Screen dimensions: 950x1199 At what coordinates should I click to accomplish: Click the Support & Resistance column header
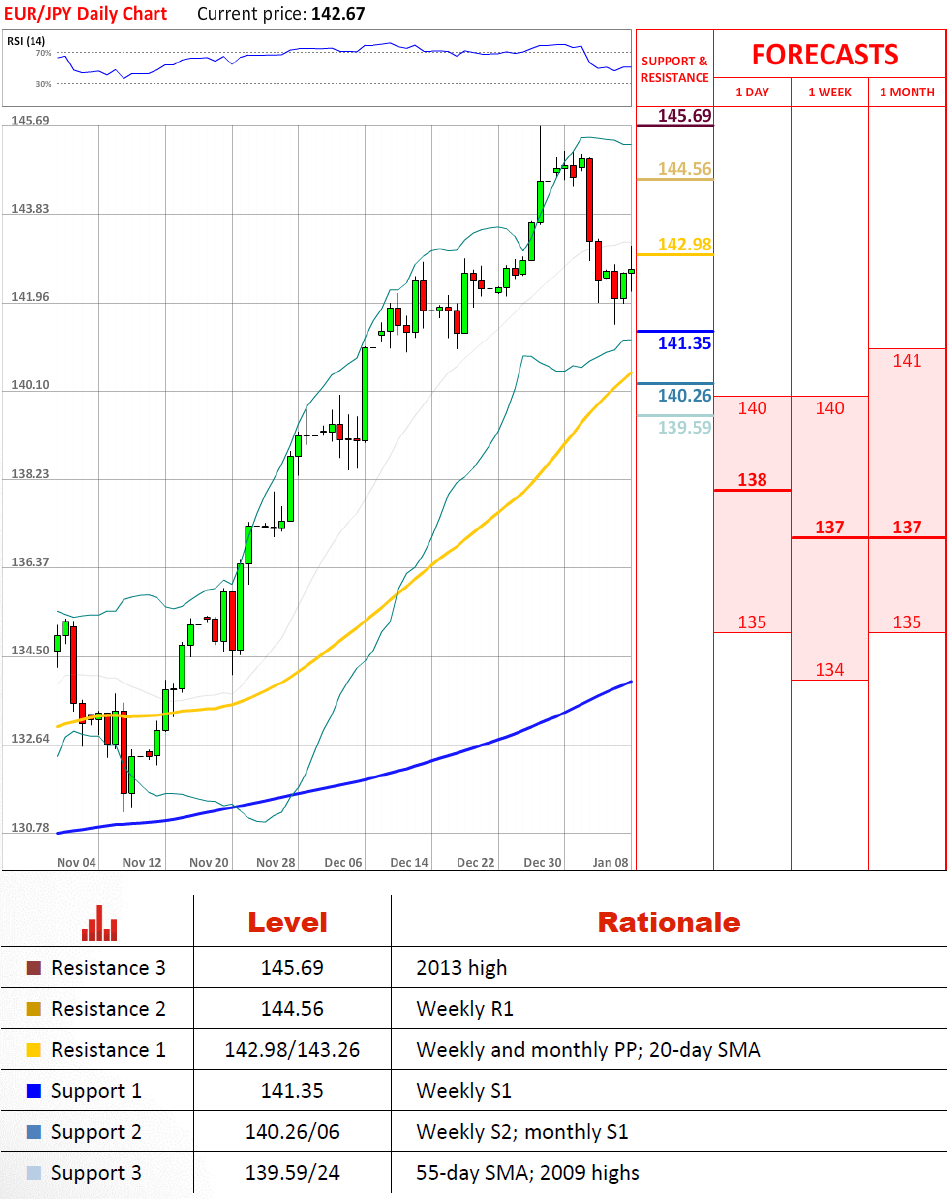[674, 69]
